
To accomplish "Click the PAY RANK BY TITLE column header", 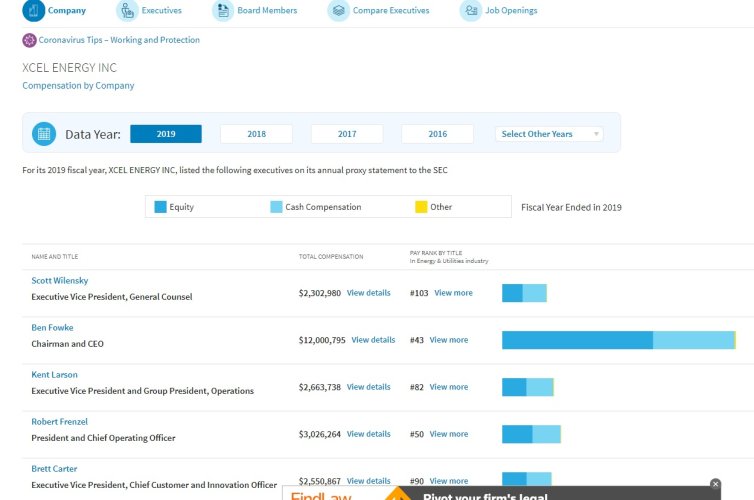I will coord(436,253).
